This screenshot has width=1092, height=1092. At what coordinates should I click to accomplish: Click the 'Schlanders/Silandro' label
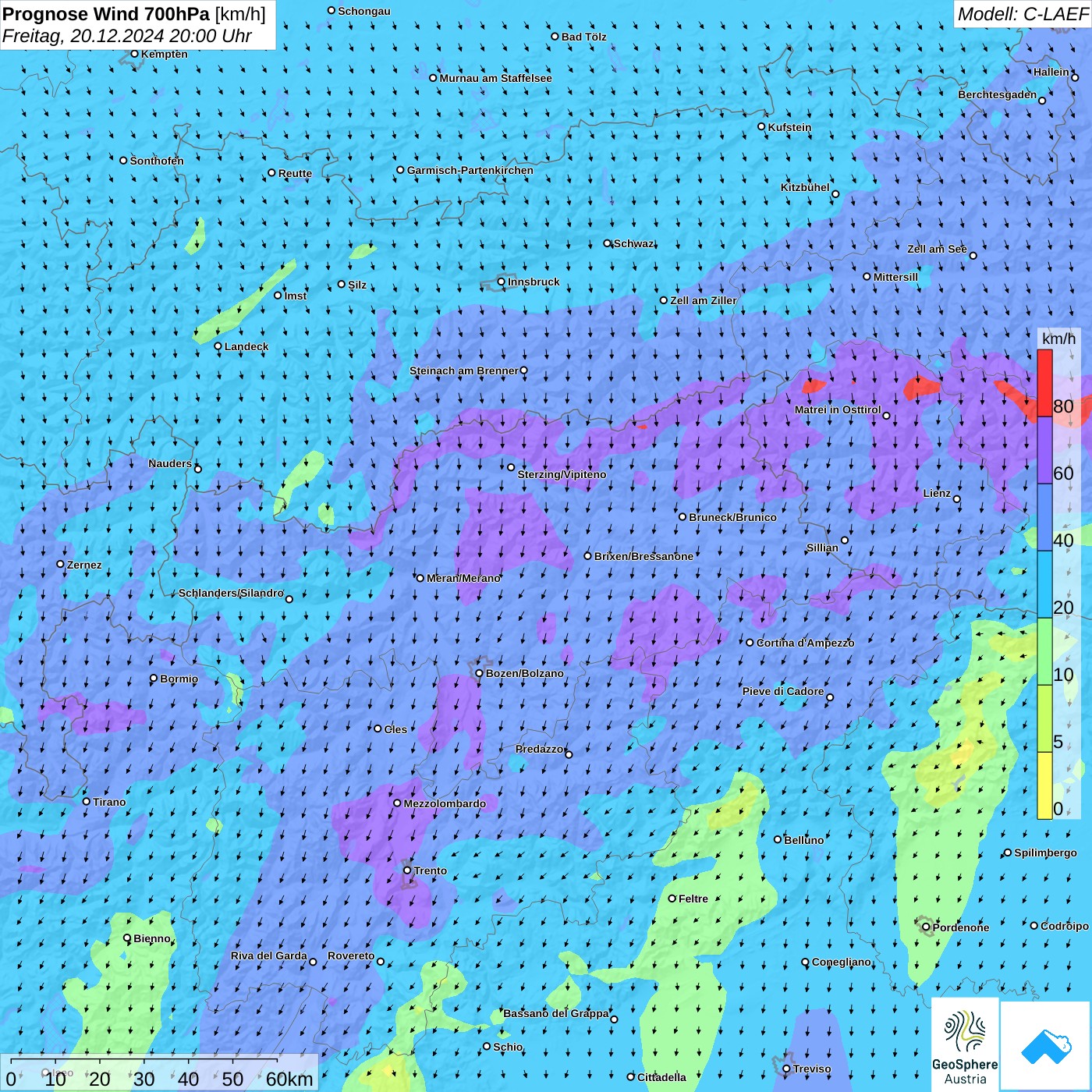point(231,593)
